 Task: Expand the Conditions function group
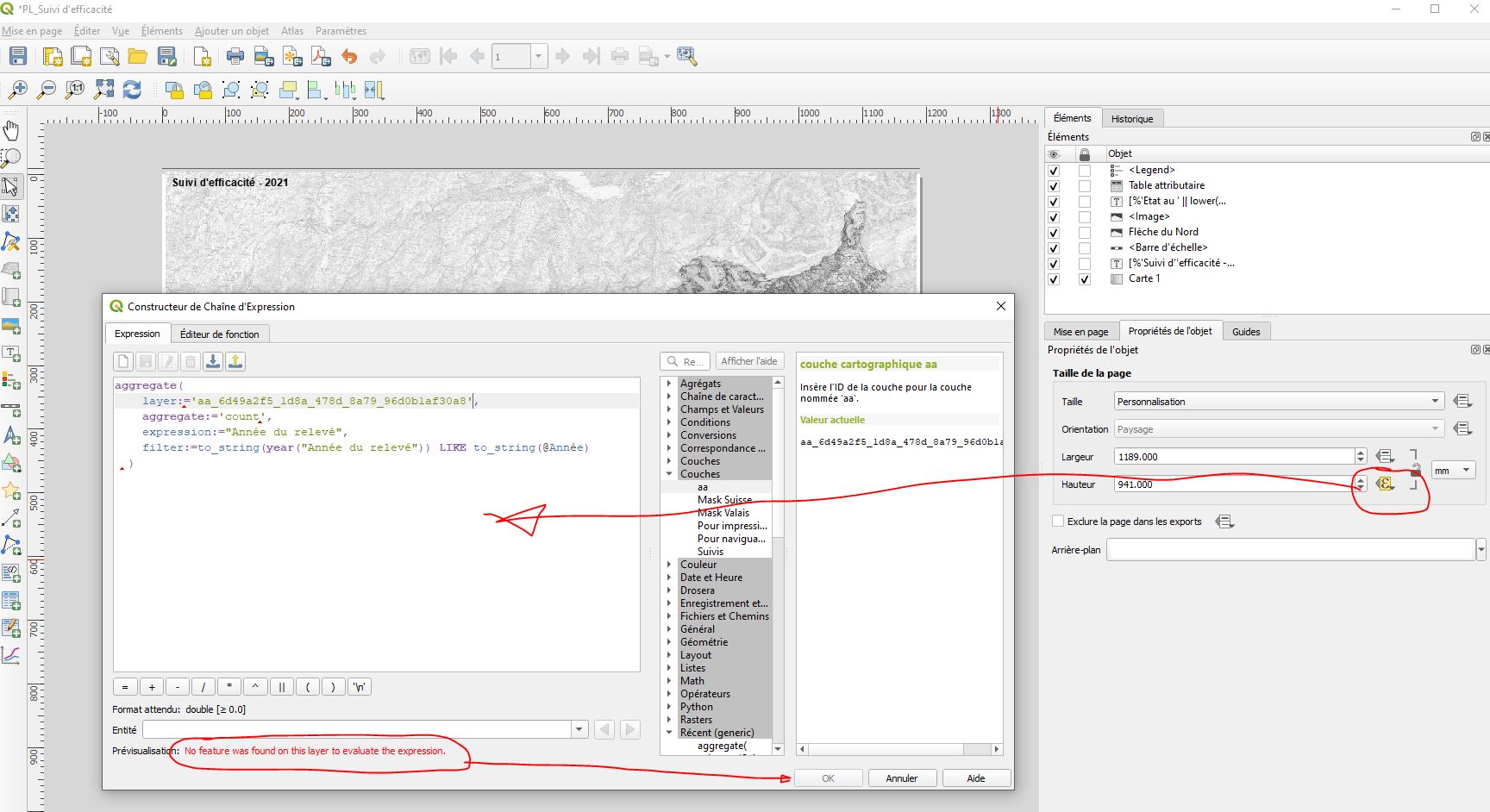[x=669, y=422]
